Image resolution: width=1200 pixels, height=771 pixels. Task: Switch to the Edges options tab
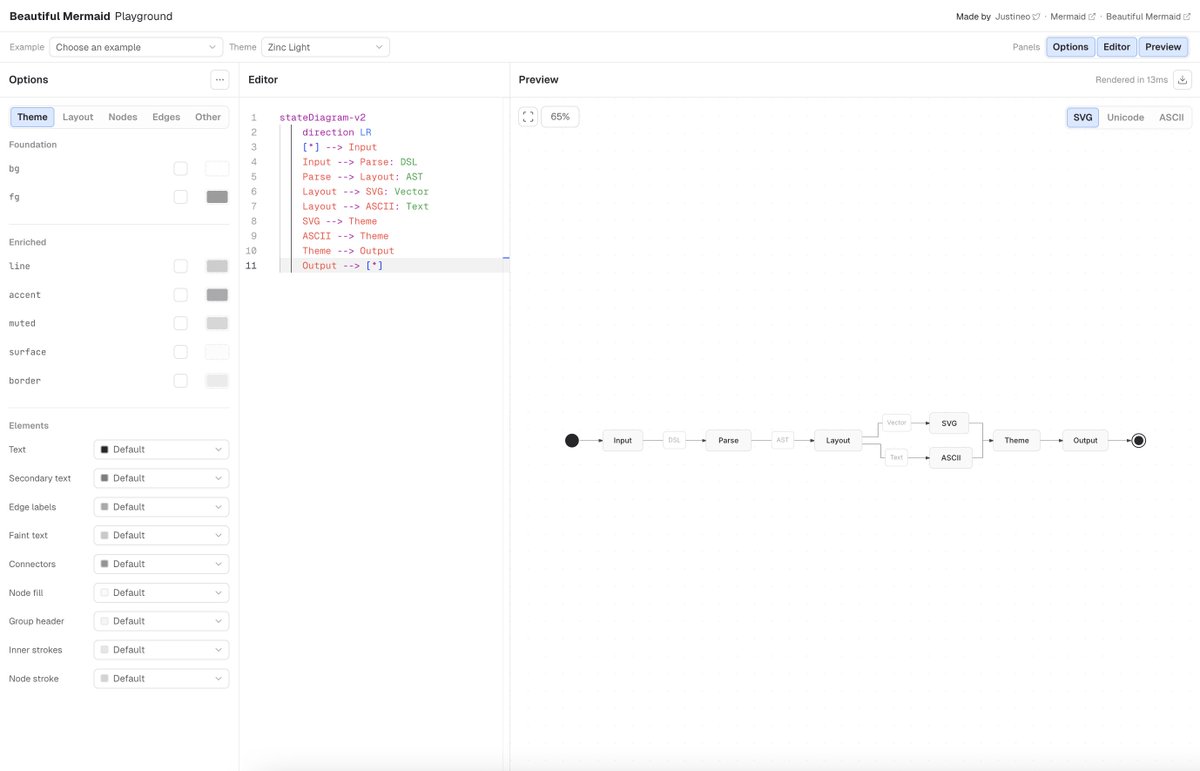pyautogui.click(x=166, y=117)
